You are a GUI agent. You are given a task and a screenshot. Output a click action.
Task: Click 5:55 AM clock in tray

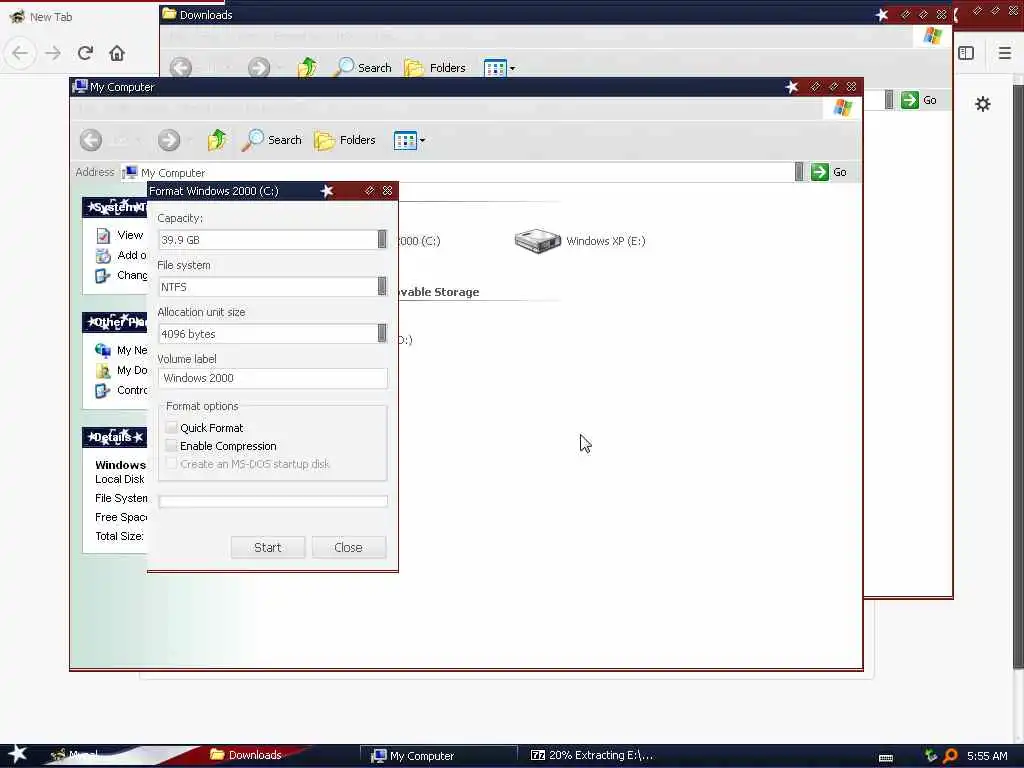point(987,756)
